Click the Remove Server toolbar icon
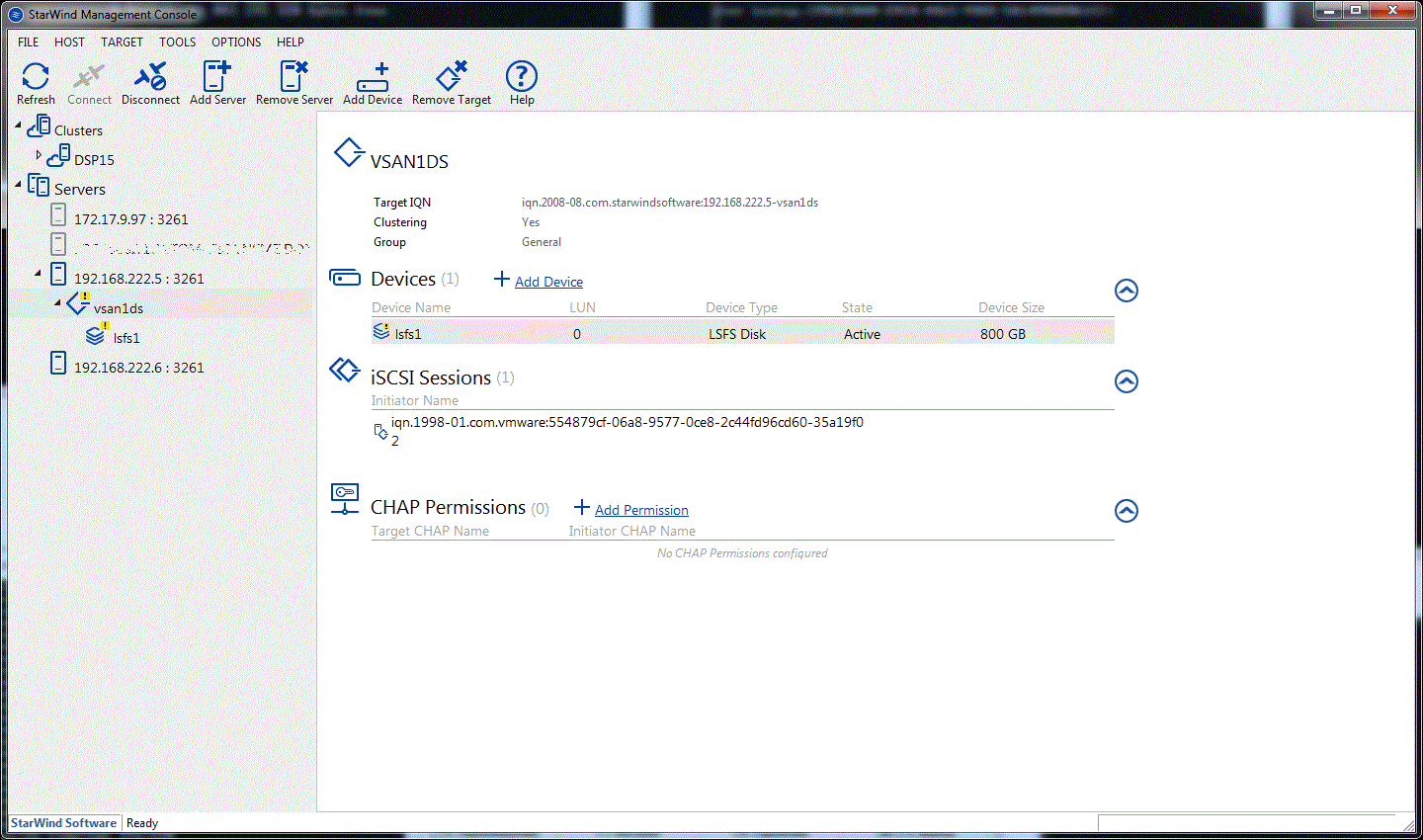 coord(294,76)
